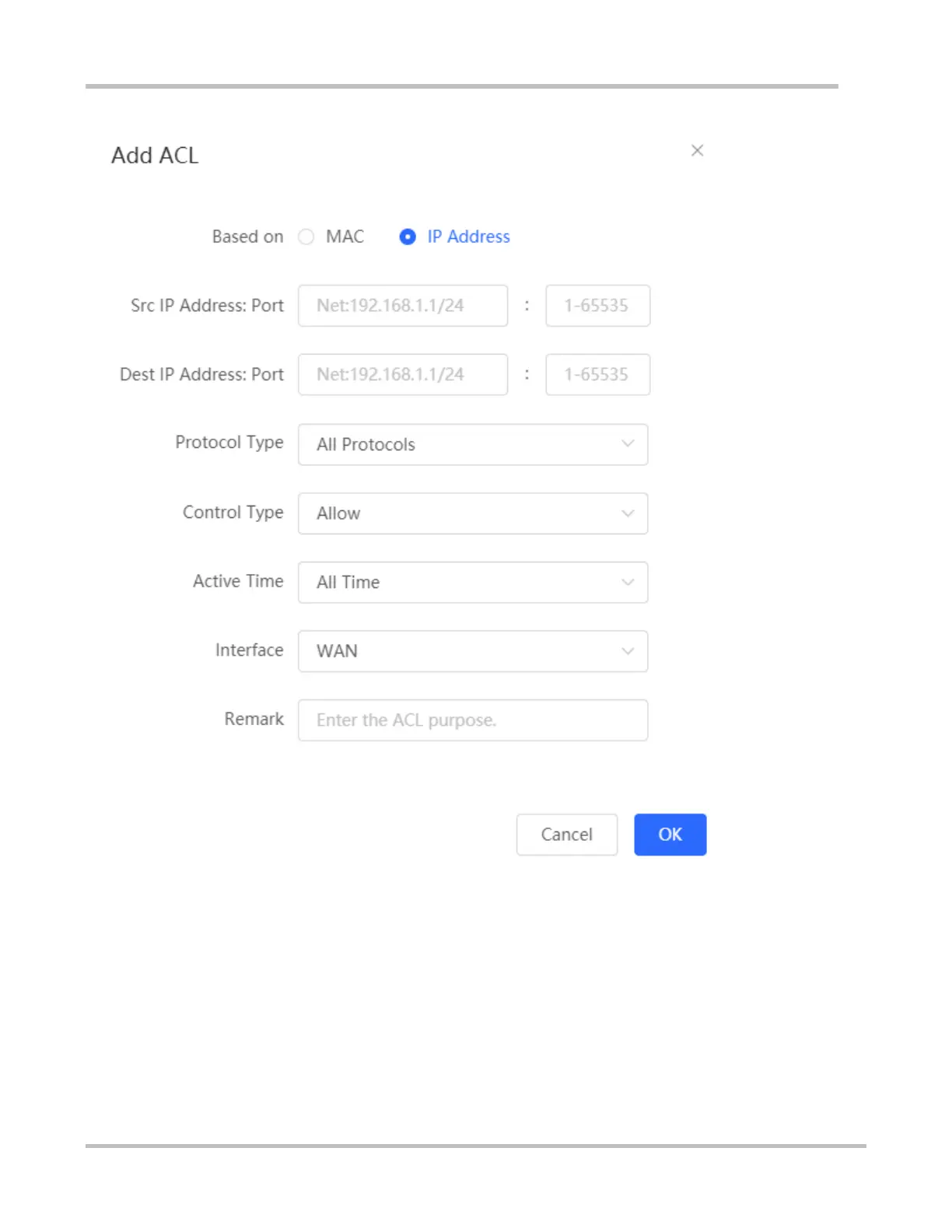Image resolution: width=952 pixels, height=1232 pixels.
Task: Click the Src port range field
Action: coord(597,306)
